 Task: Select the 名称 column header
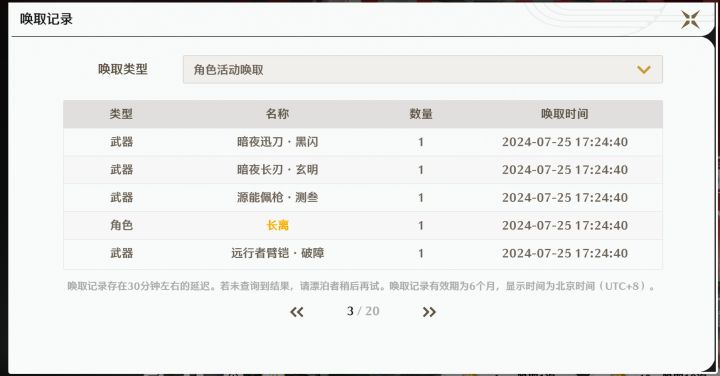(x=277, y=114)
